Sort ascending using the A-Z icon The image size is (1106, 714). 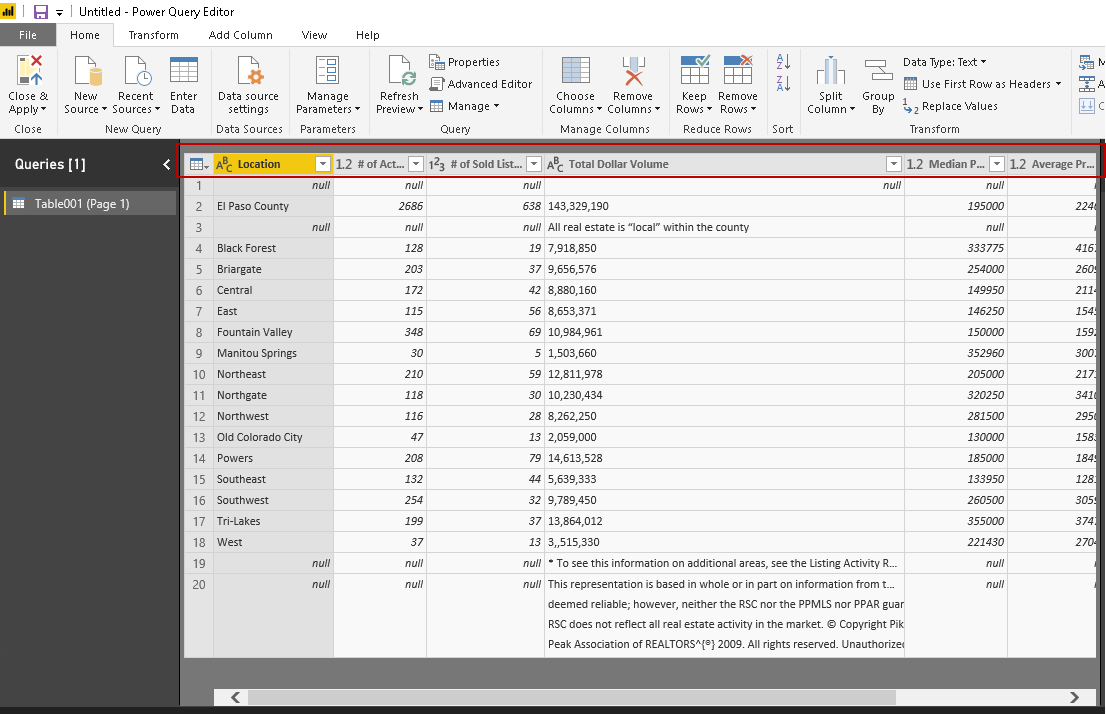coord(783,62)
